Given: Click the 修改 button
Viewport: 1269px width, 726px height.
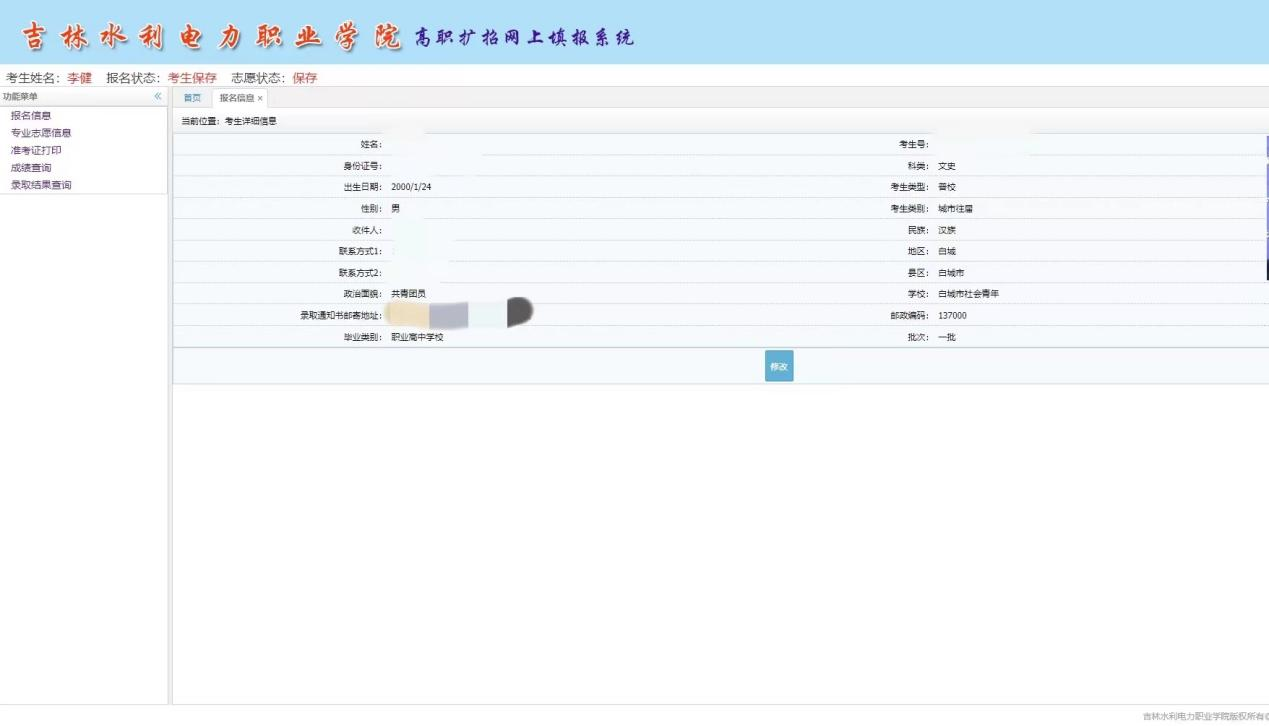Looking at the screenshot, I should (778, 366).
